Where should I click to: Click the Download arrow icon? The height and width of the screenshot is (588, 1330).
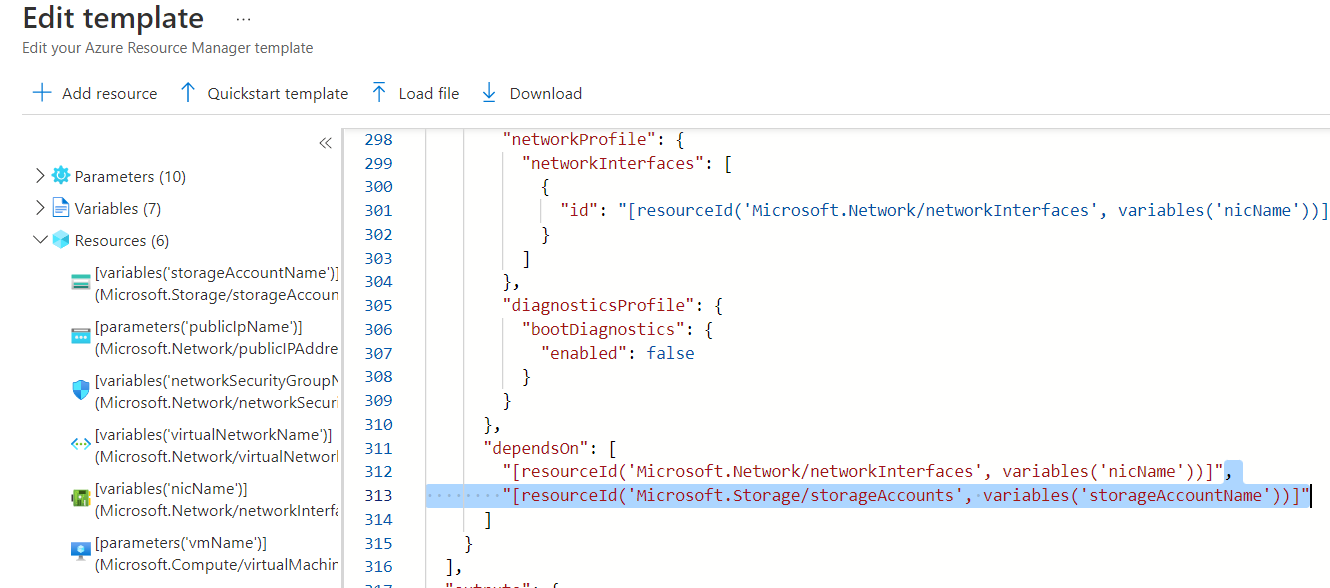pyautogui.click(x=489, y=93)
